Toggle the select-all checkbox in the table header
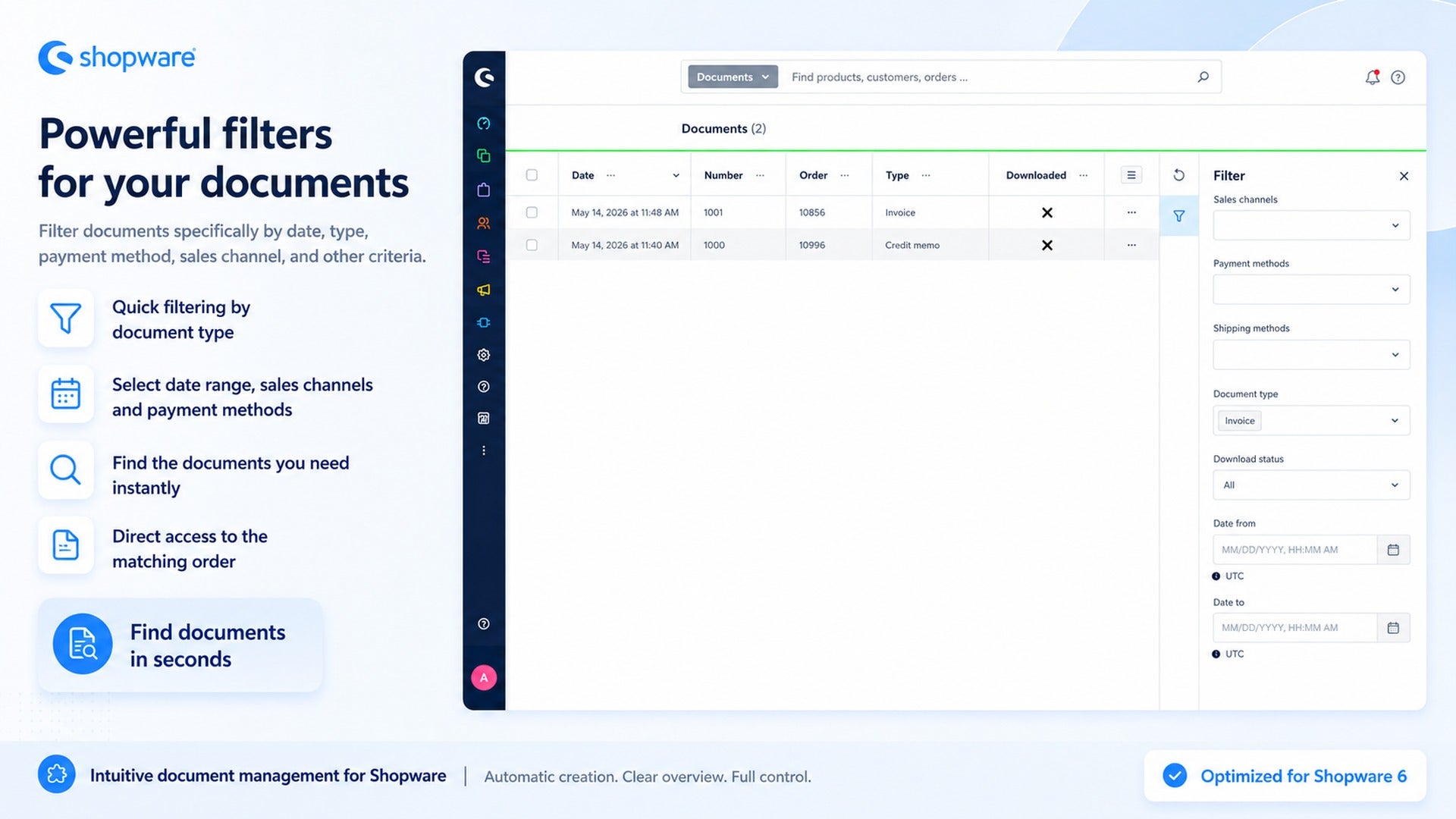 (532, 175)
